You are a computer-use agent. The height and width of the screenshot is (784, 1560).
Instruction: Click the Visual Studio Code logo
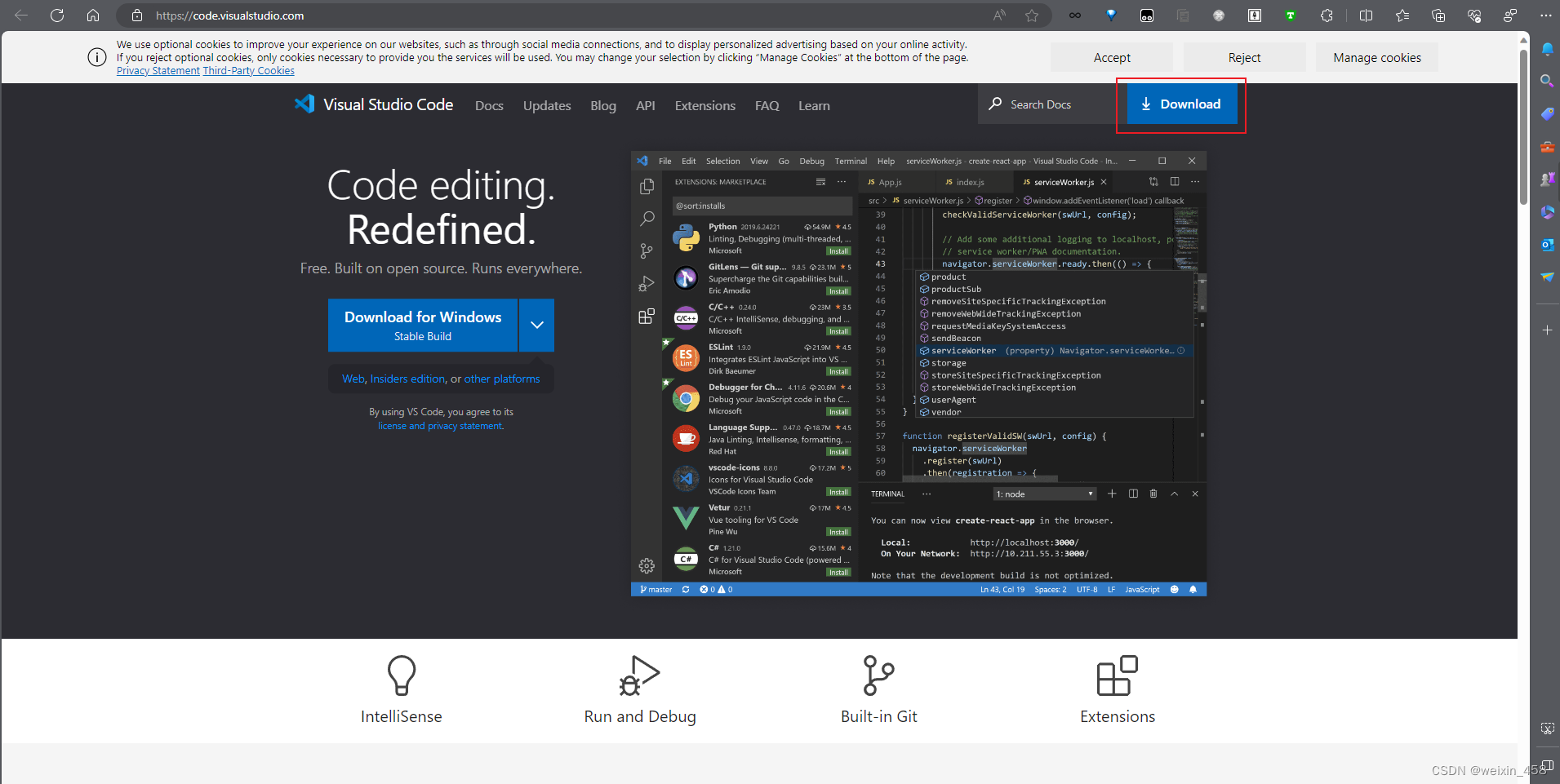click(374, 104)
